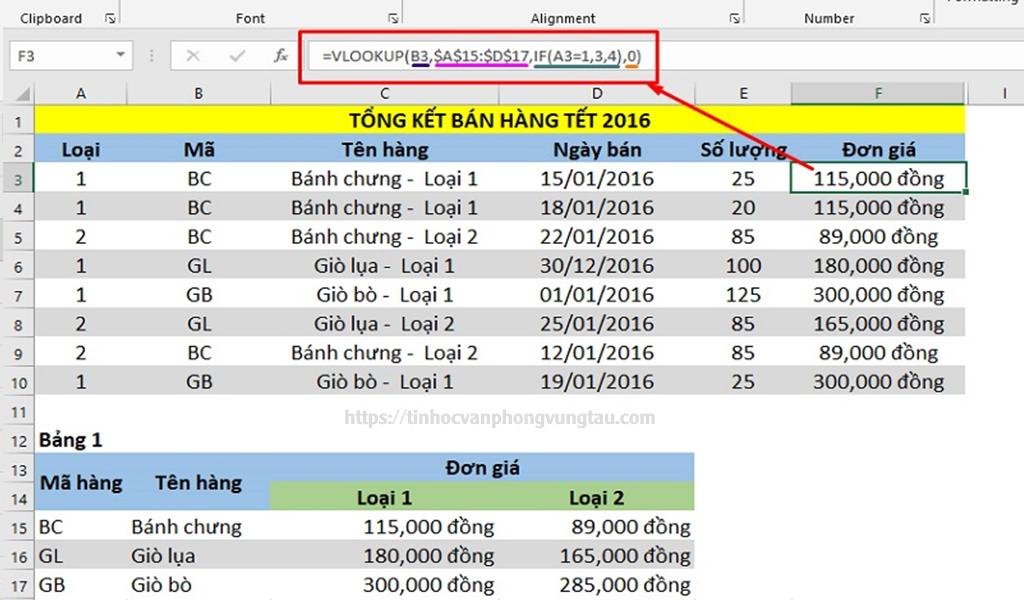The height and width of the screenshot is (600, 1024).
Task: Click the Insert Function fx icon
Action: coord(281,56)
